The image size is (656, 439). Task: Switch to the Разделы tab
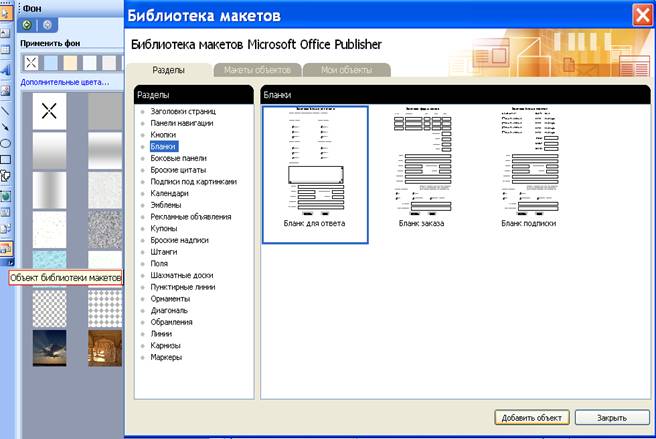[x=168, y=70]
